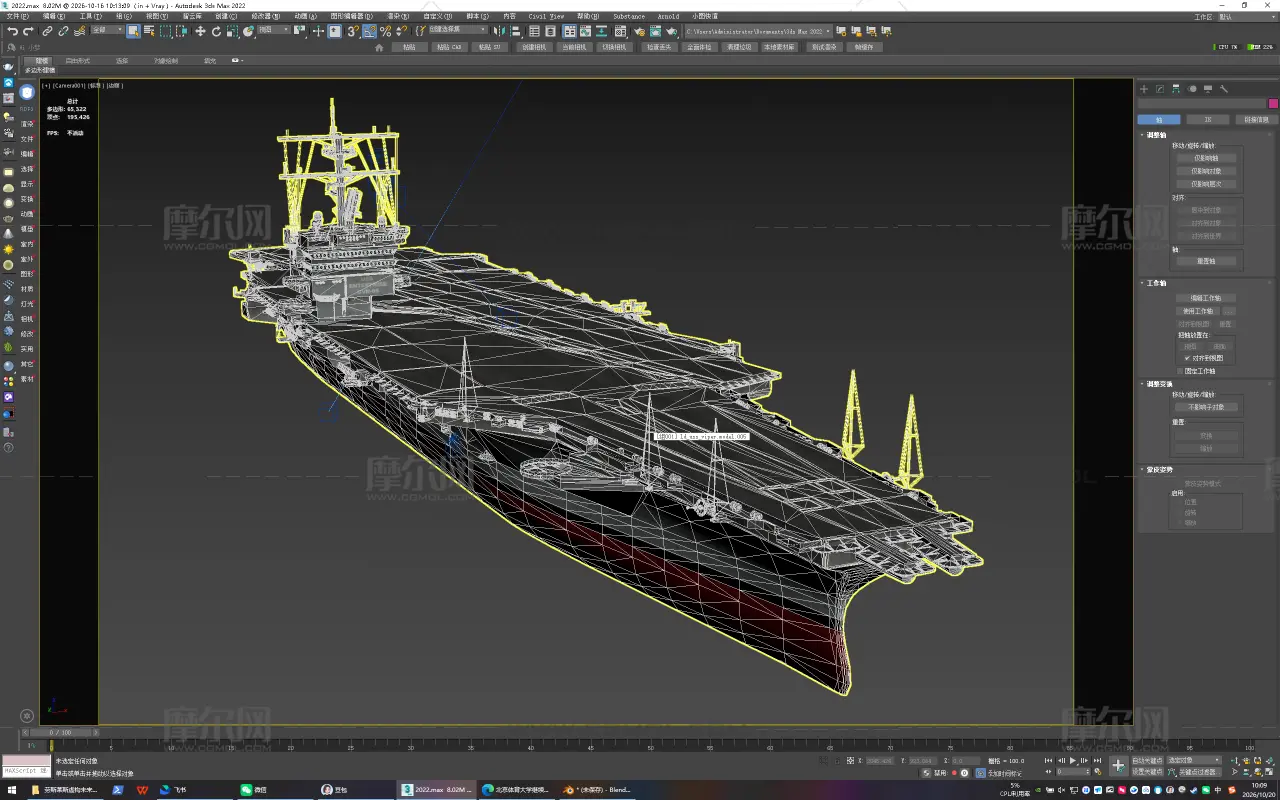This screenshot has width=1280, height=800.
Task: Open the Display tab in command panel
Action: click(1208, 89)
